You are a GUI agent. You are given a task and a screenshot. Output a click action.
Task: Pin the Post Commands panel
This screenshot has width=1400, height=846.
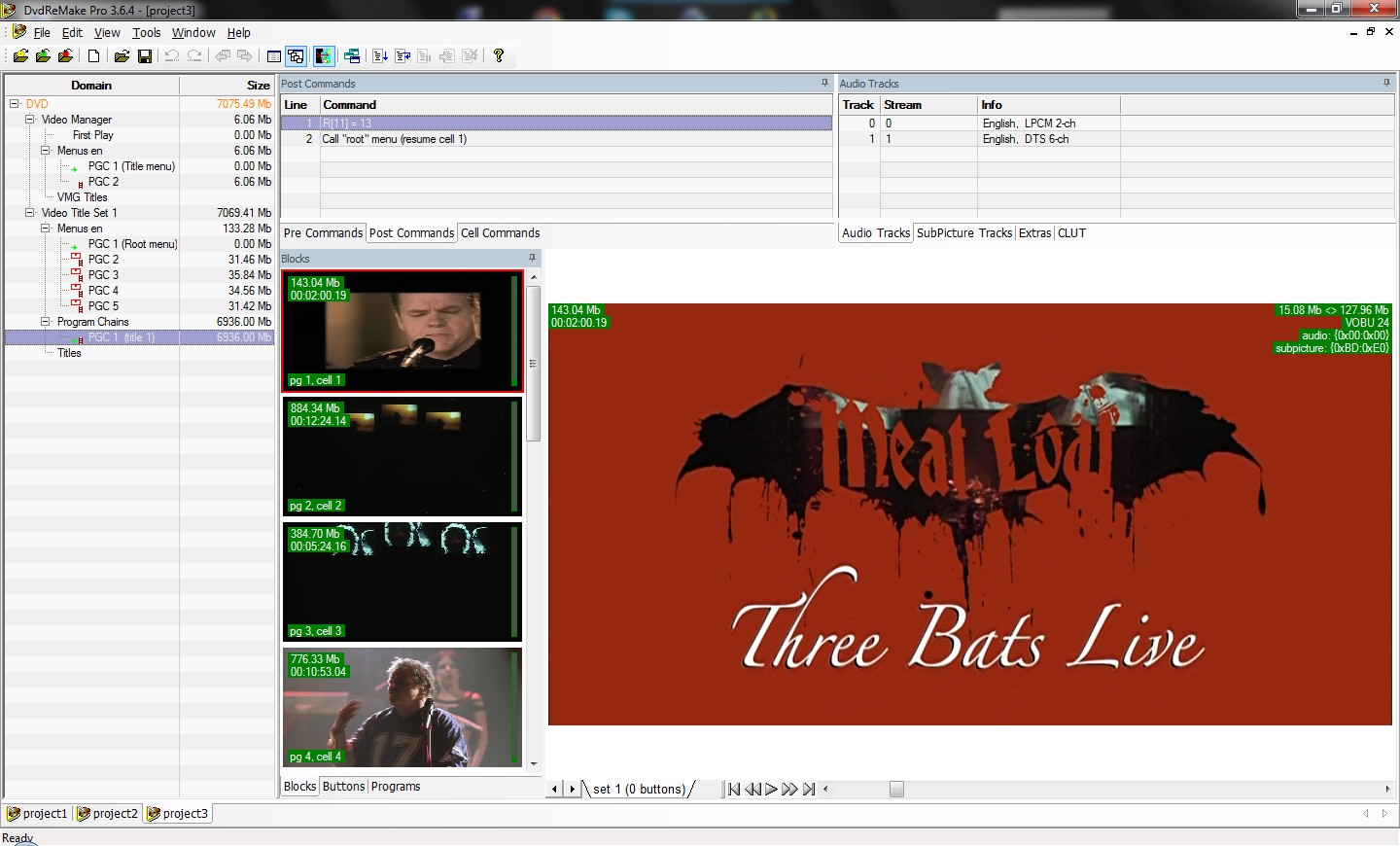(824, 84)
